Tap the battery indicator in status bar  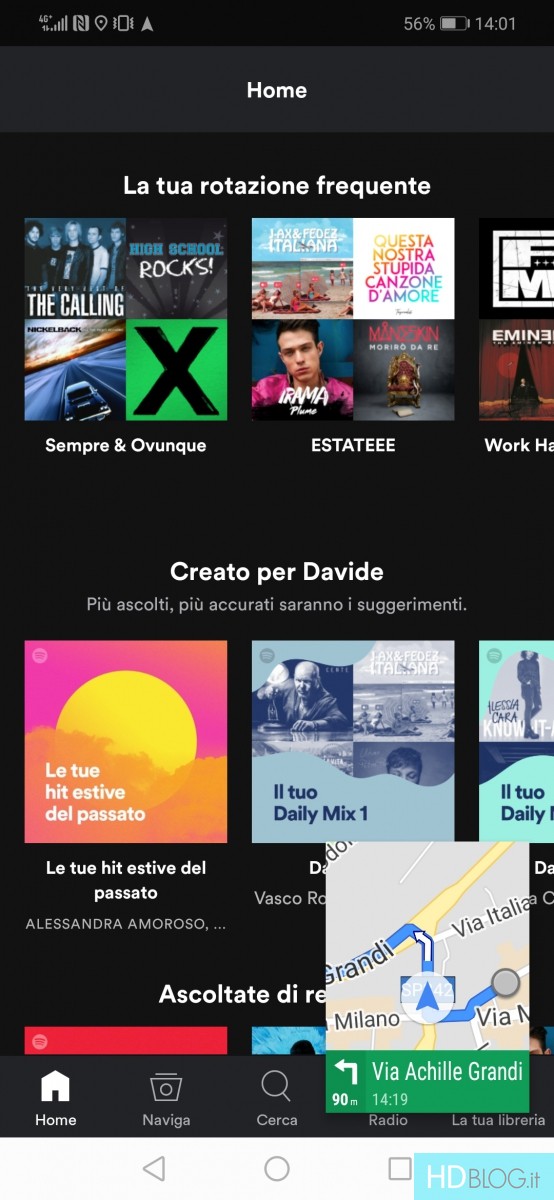454,23
